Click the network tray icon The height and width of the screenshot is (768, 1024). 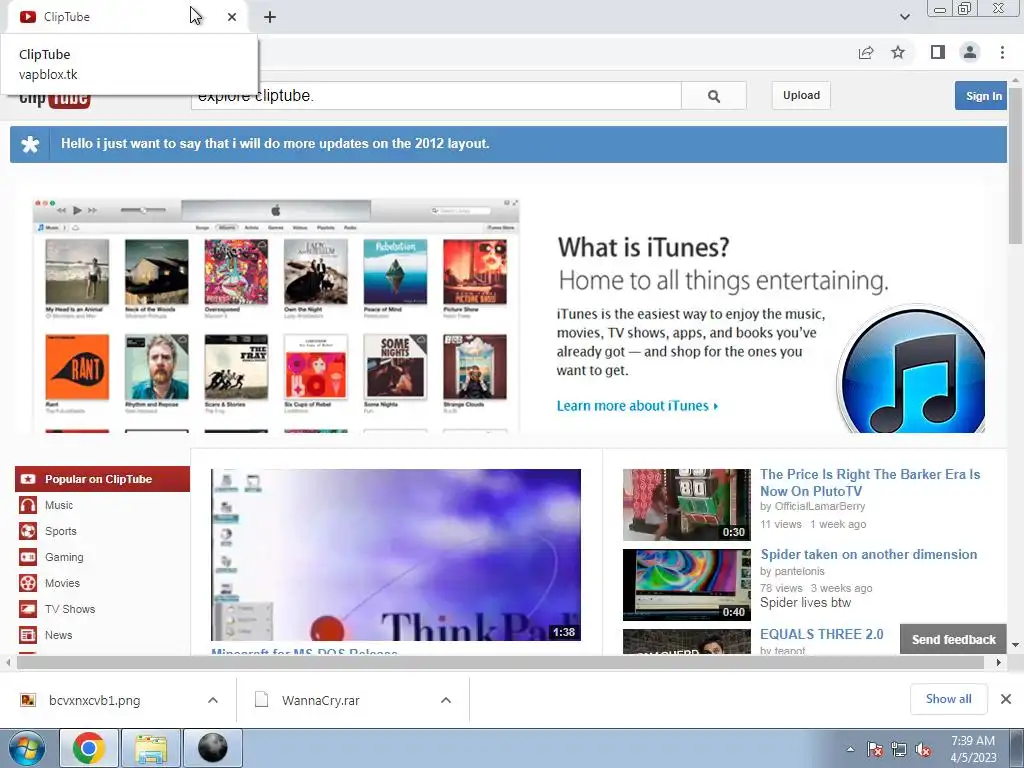[x=899, y=750]
